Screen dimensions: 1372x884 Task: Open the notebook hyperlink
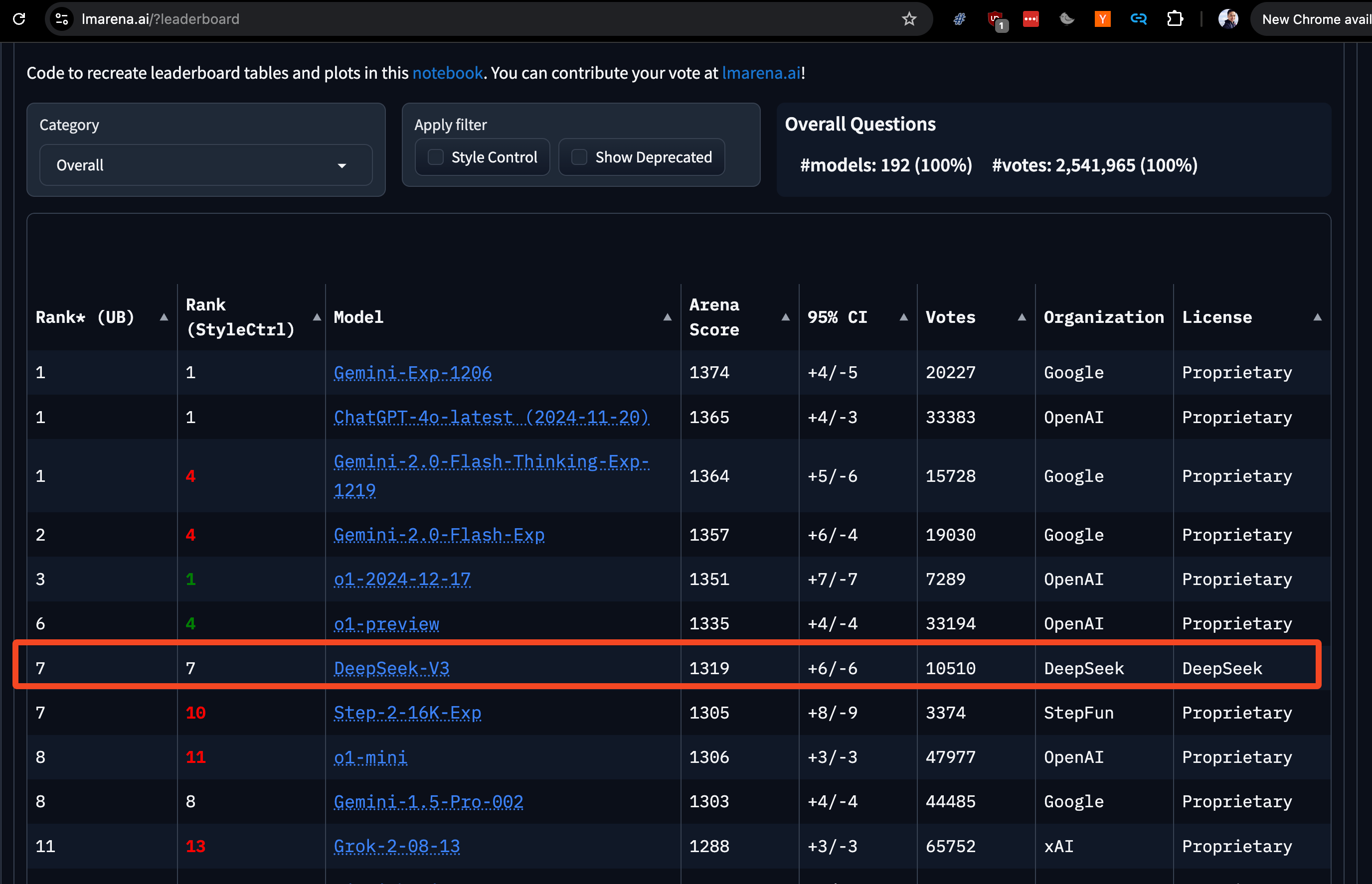coord(447,73)
